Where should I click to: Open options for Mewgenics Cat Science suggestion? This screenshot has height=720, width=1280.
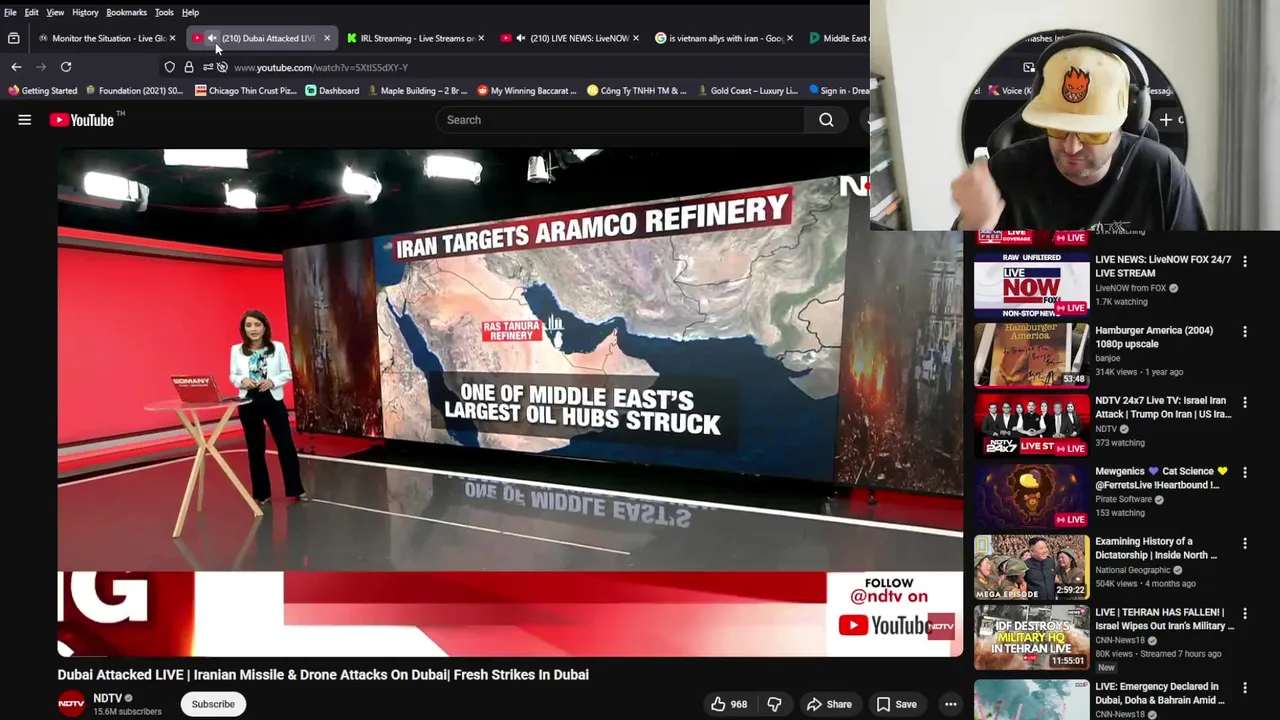click(x=1245, y=473)
